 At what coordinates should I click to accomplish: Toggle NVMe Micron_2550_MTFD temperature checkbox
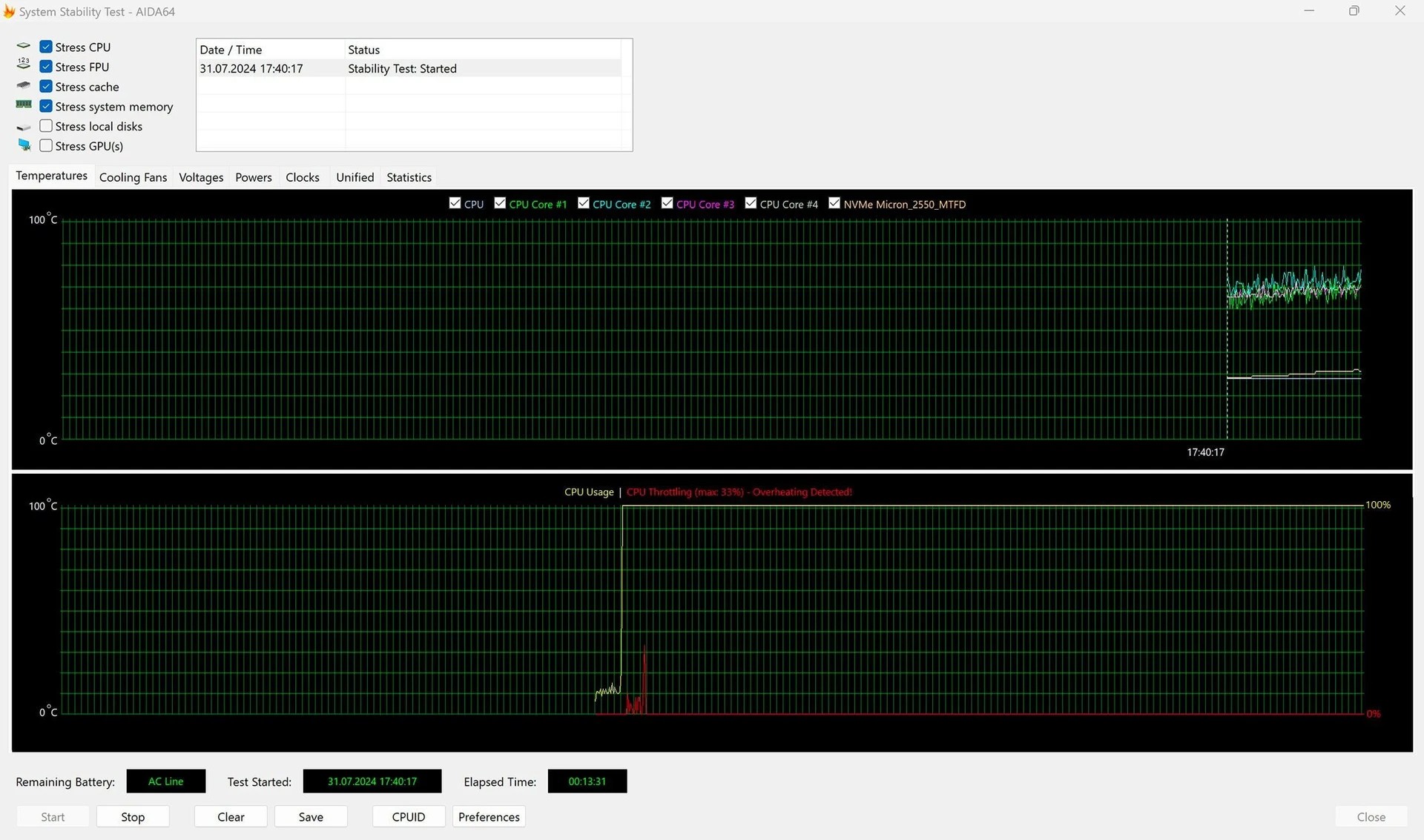click(x=834, y=203)
